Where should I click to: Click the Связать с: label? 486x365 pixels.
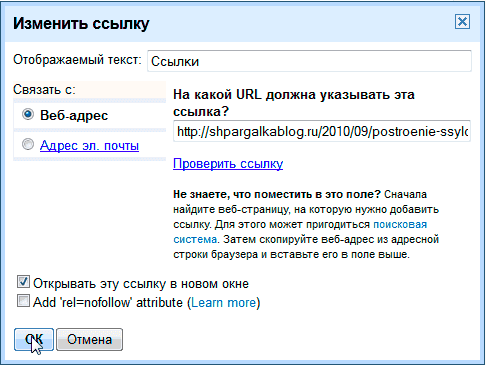pos(44,90)
